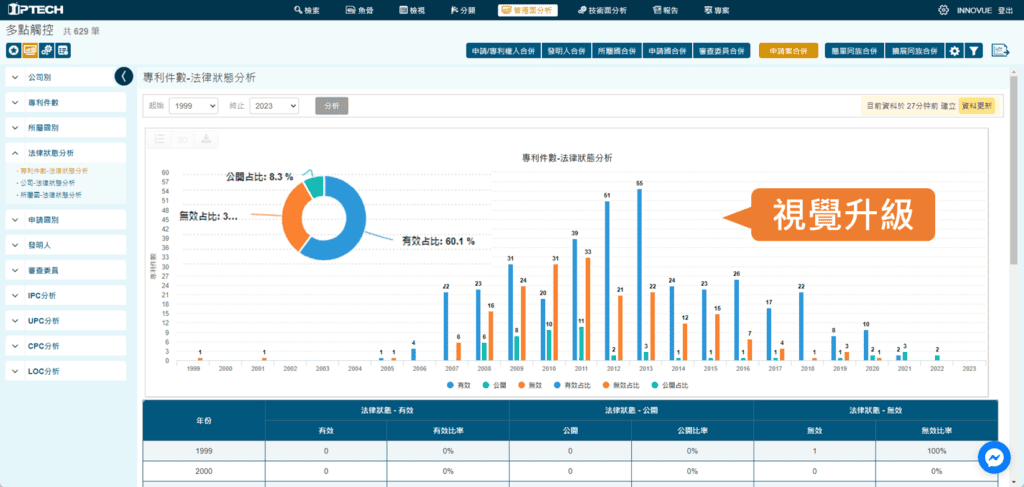
Task: Open the 終止 year dropdown showing 2023
Action: [x=274, y=105]
